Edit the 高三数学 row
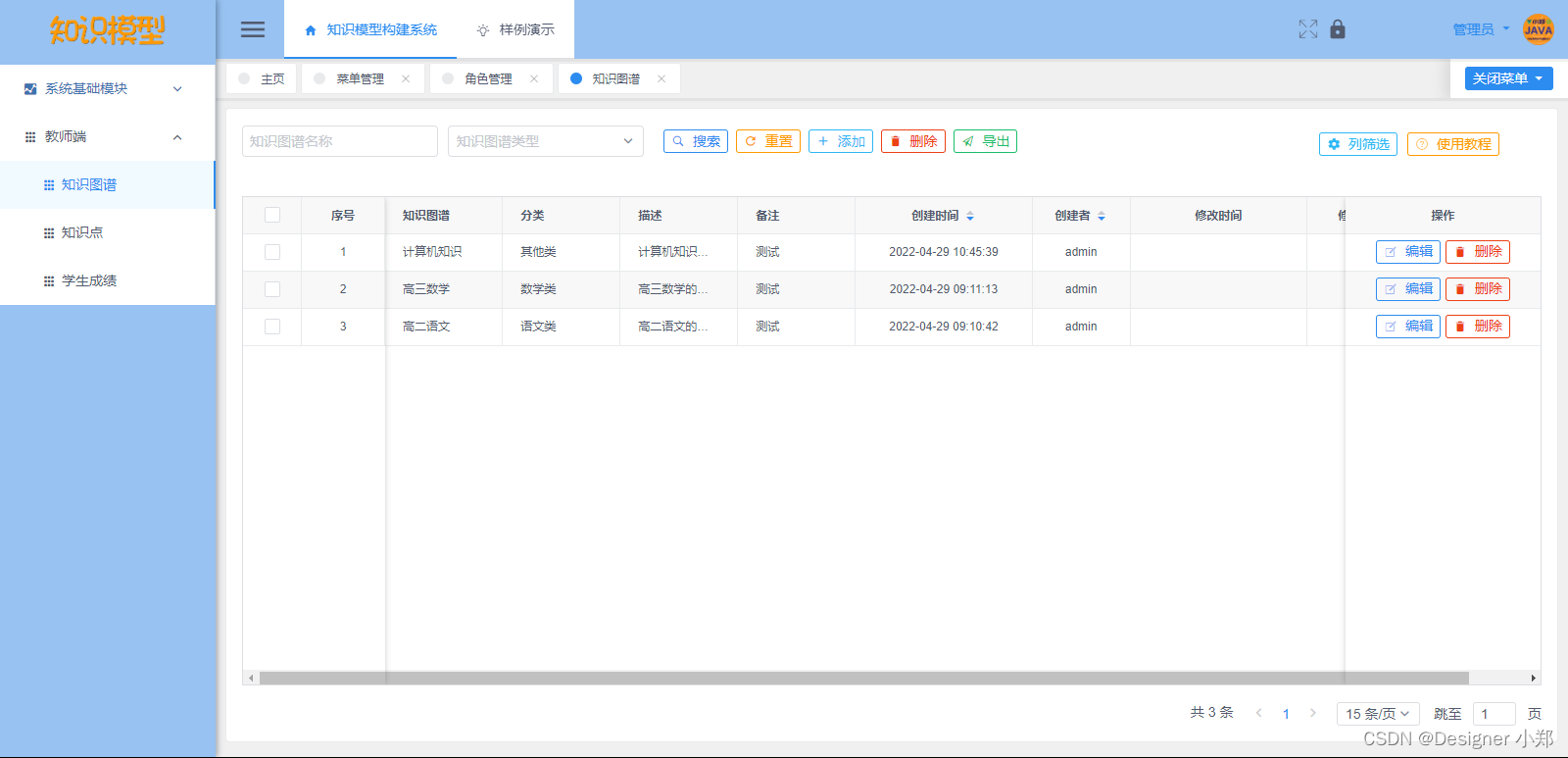1568x758 pixels. (x=1408, y=289)
